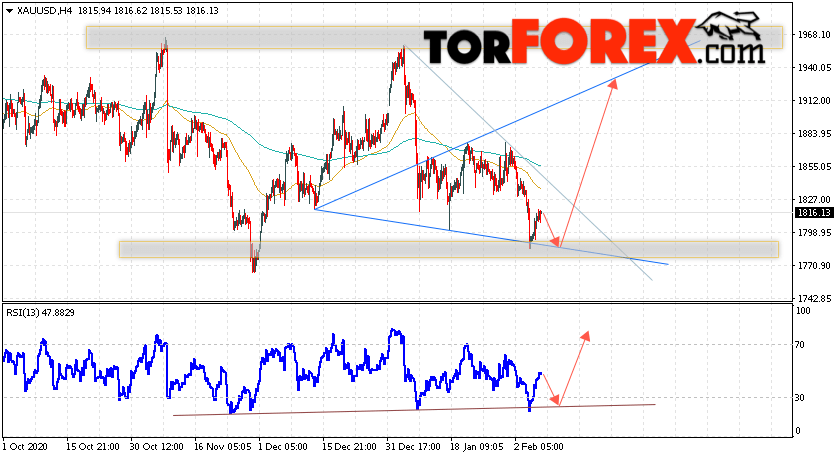Select the 18 Jan 09:05 date label

point(477,447)
